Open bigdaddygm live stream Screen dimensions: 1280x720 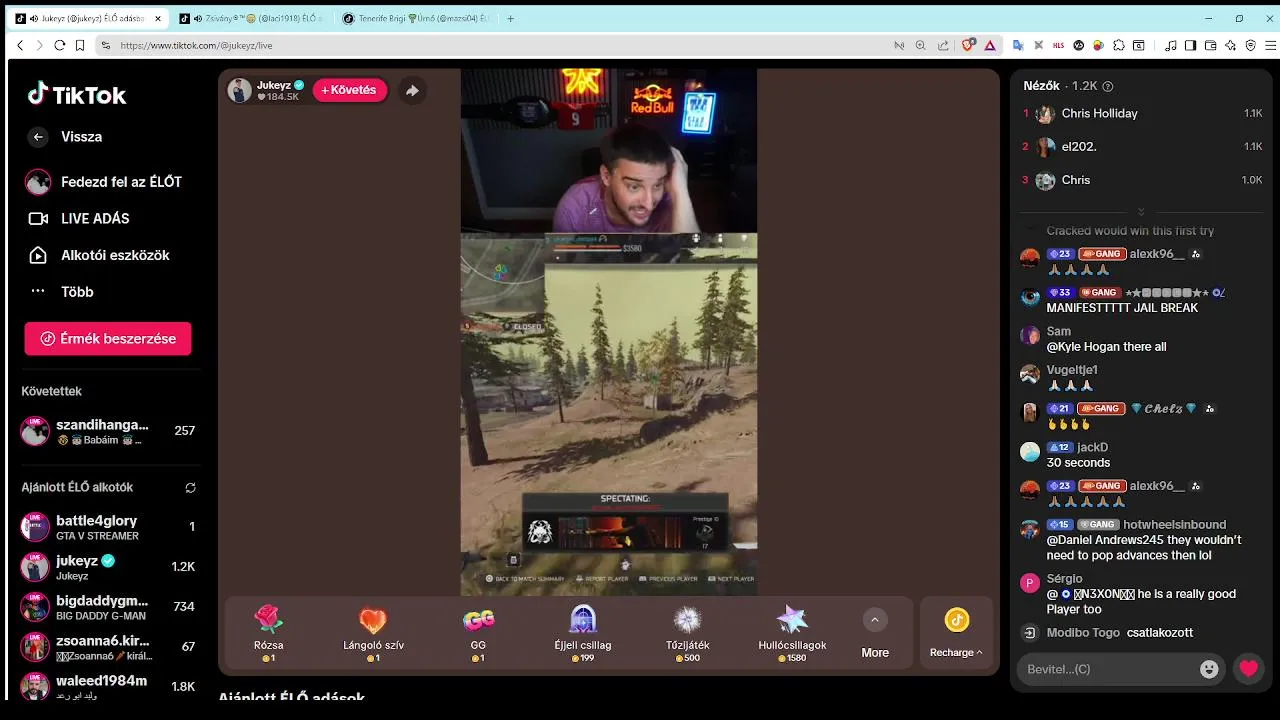[x=108, y=607]
